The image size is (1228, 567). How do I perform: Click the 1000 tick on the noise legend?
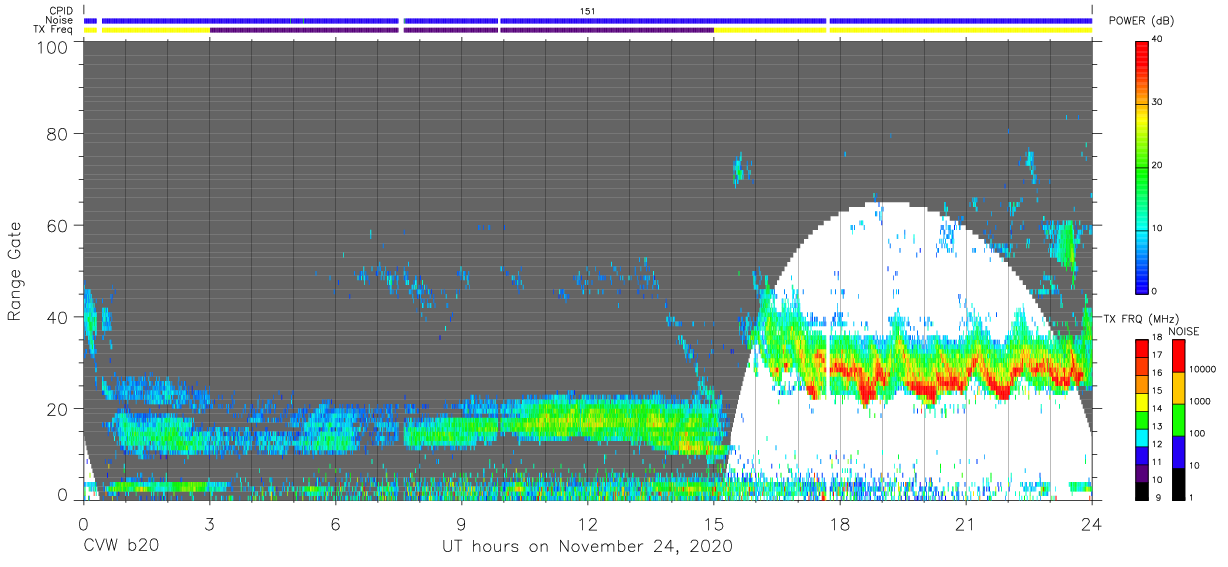coord(1200,401)
